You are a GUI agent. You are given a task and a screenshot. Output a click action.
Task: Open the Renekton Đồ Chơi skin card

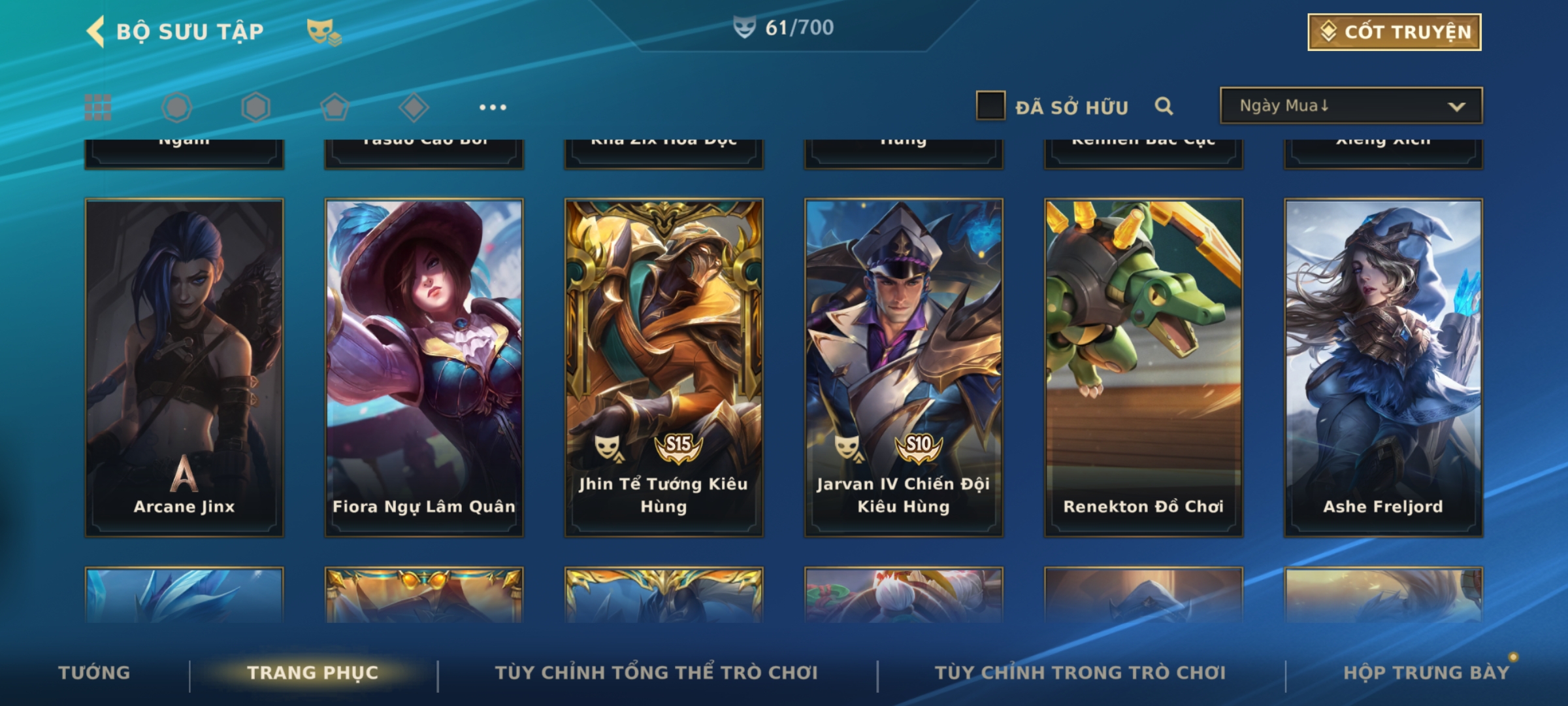(1143, 368)
